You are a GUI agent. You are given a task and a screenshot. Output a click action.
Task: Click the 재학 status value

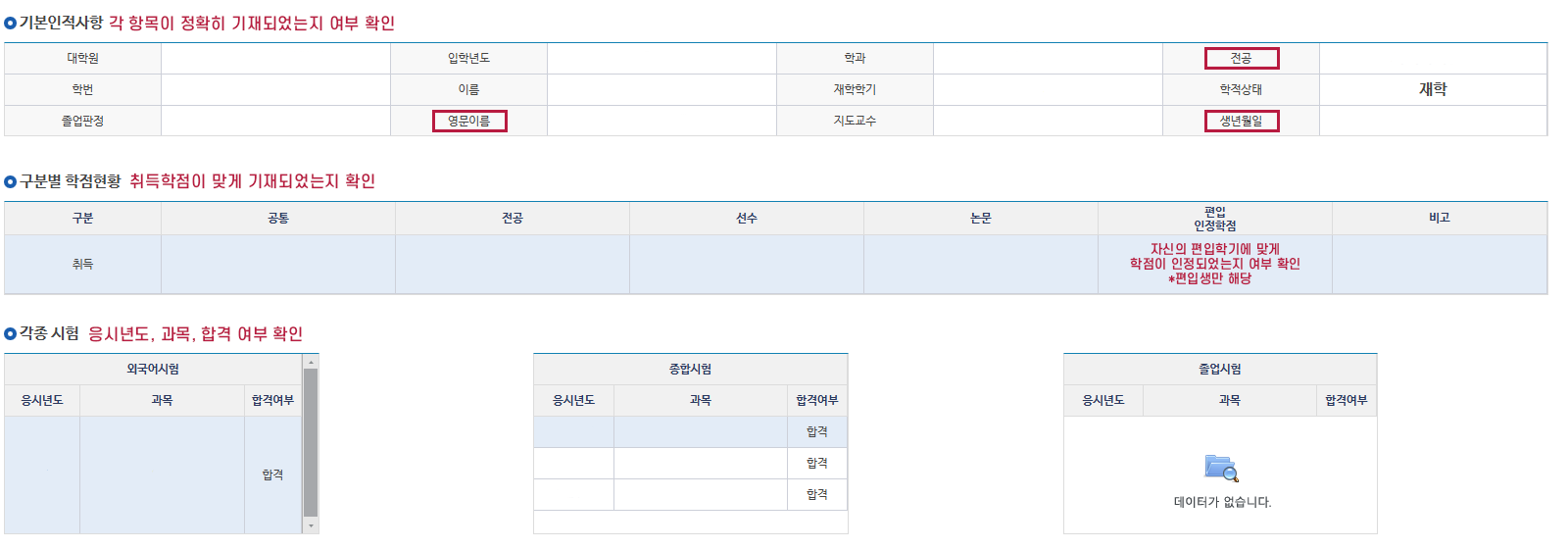click(1432, 90)
